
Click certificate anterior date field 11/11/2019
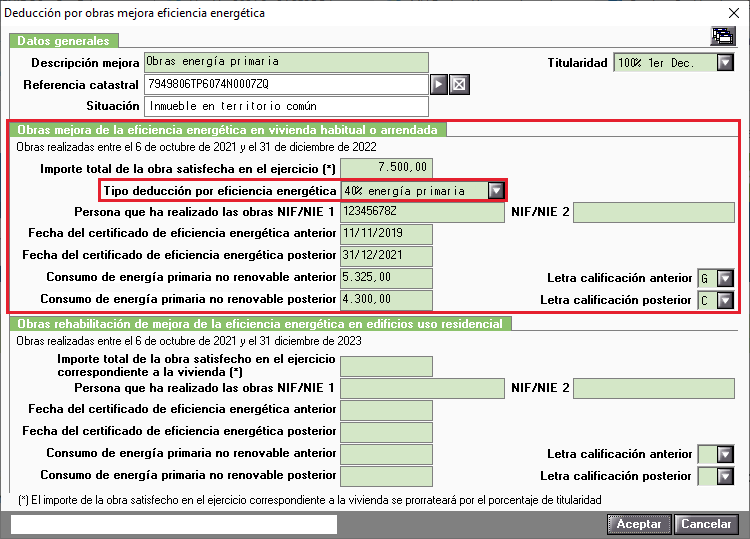click(386, 234)
